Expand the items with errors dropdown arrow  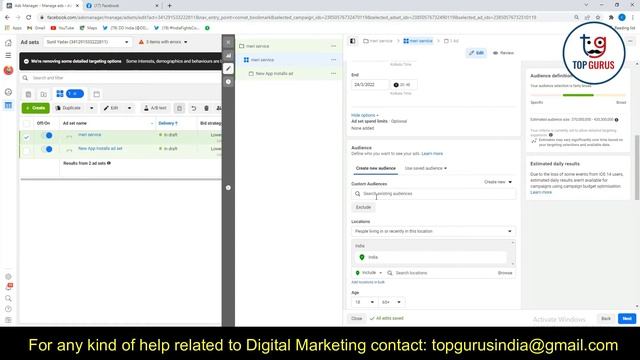(x=186, y=42)
